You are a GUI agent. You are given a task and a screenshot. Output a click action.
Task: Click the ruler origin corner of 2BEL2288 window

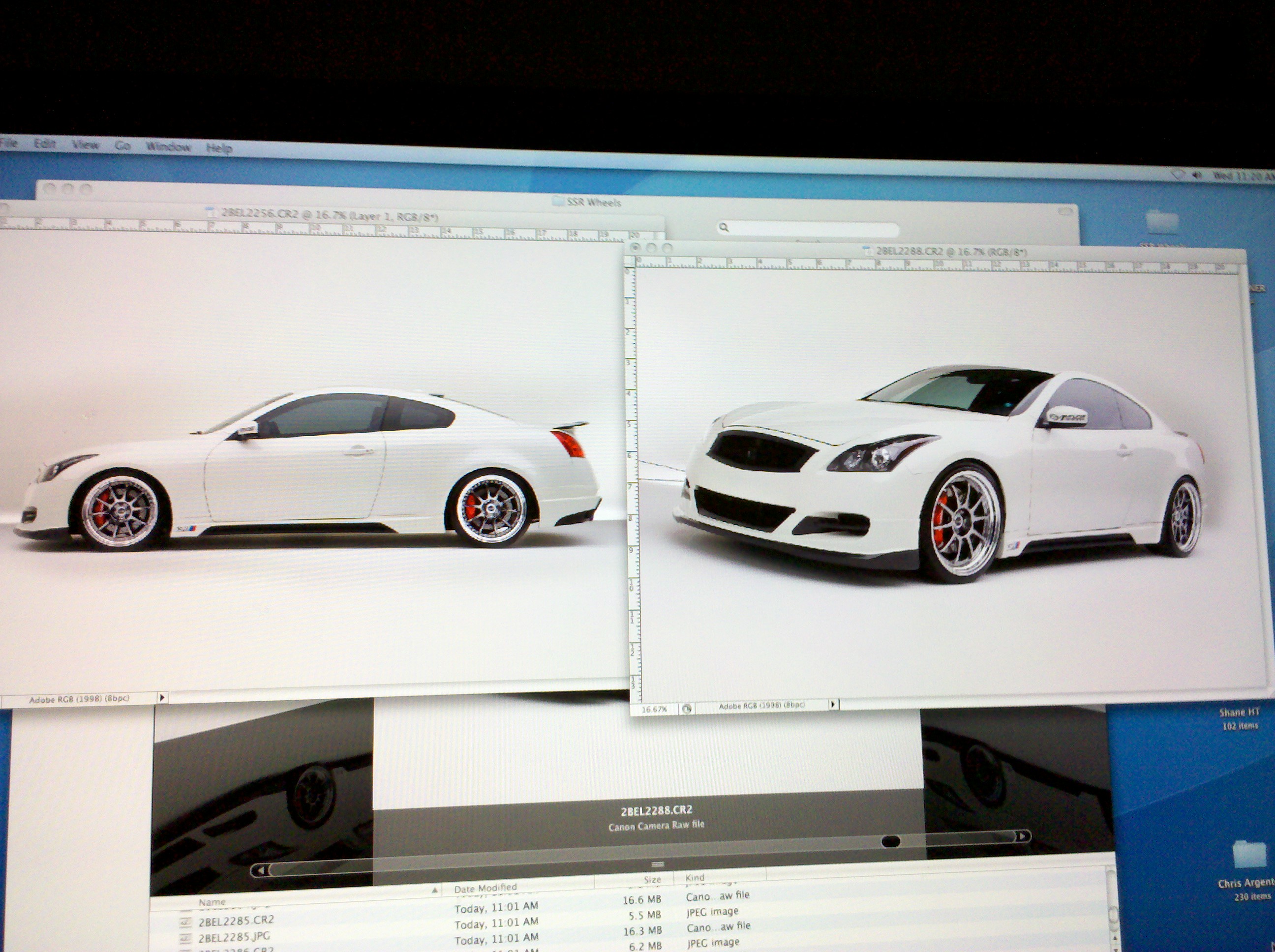tap(631, 261)
